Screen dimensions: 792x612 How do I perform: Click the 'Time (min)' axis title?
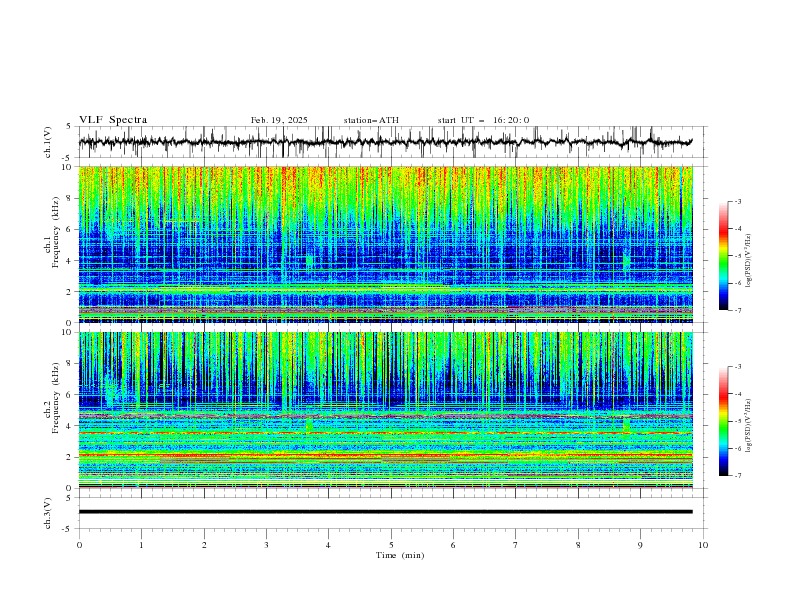[400, 555]
